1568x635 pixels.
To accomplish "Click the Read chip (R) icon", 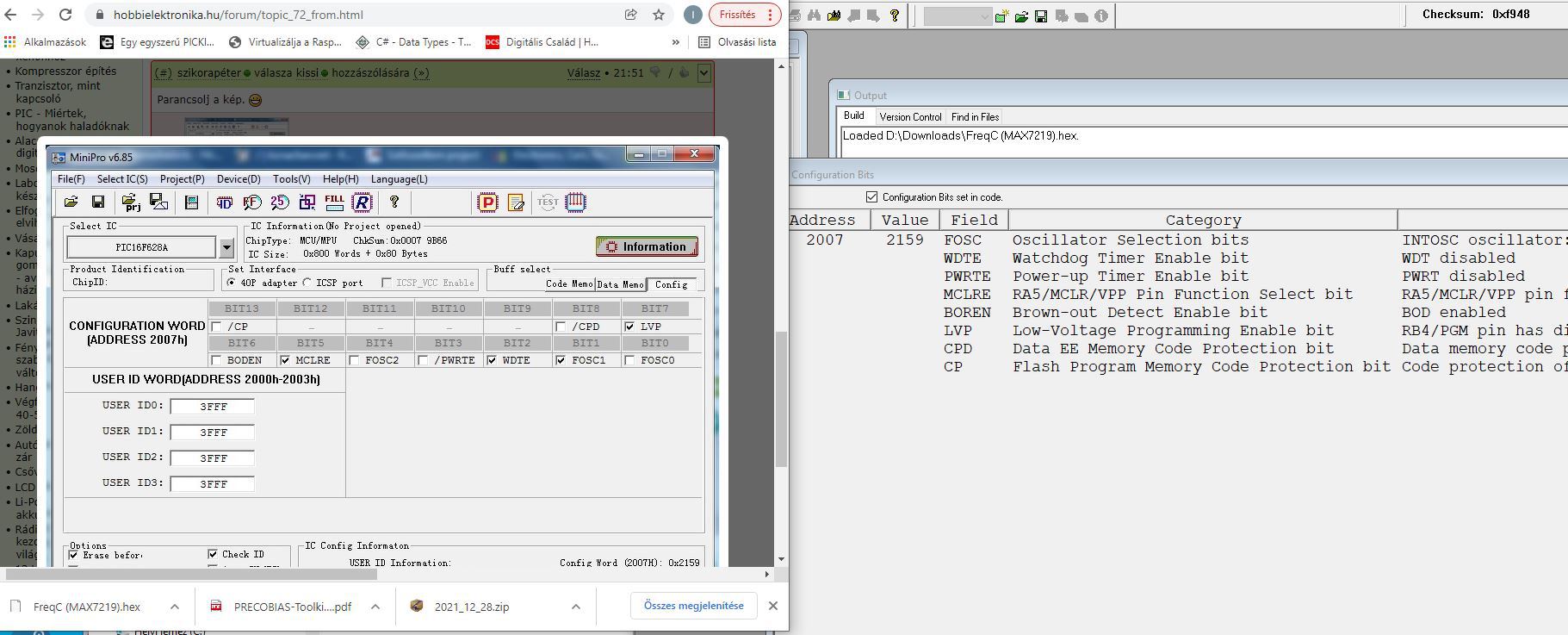I will coord(362,202).
